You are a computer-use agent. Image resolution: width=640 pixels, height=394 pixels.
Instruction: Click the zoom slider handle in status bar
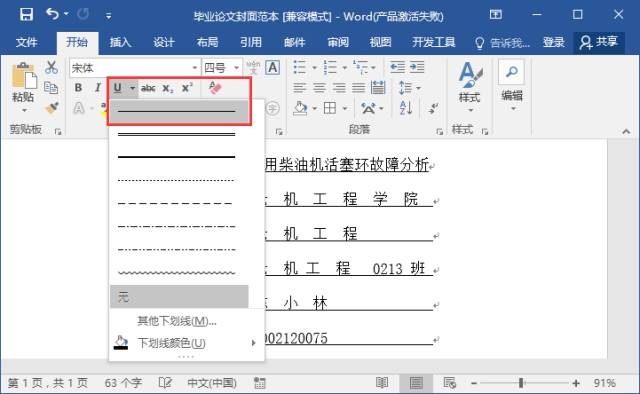coord(521,383)
